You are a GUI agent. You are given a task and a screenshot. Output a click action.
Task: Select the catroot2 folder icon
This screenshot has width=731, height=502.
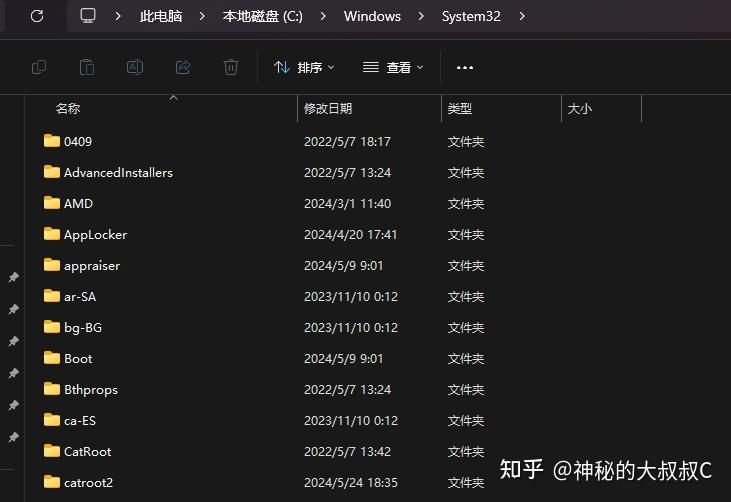(x=52, y=481)
